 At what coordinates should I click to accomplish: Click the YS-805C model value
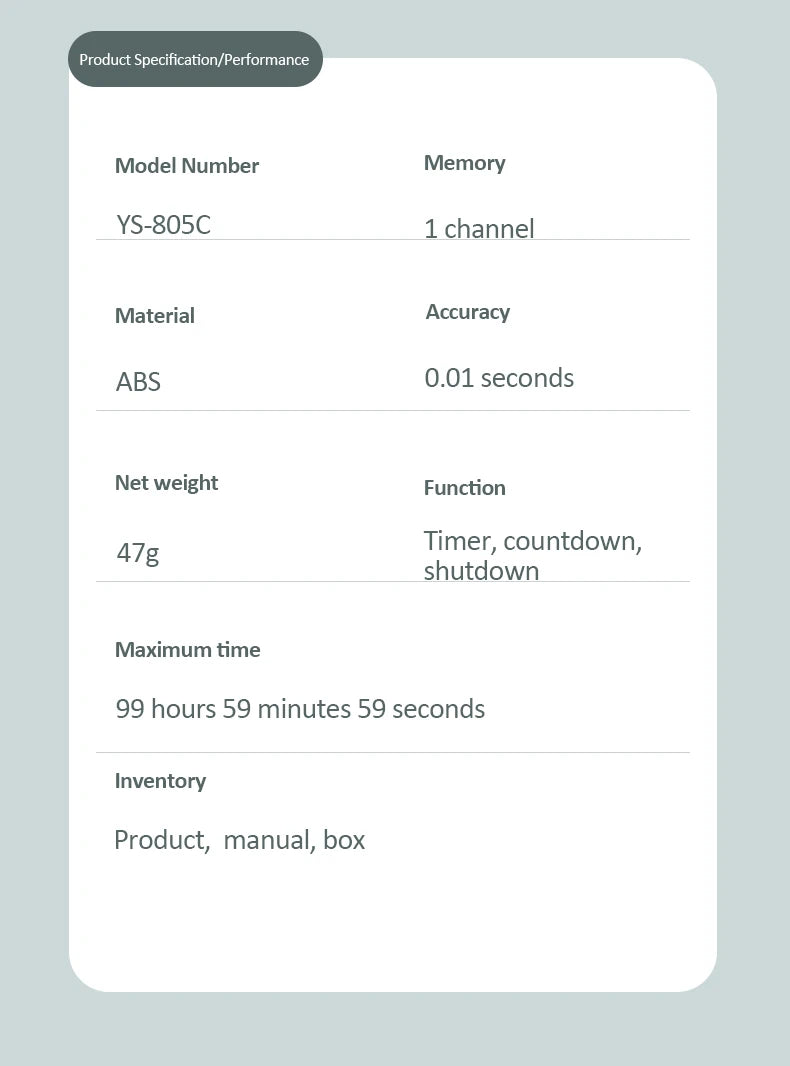163,224
